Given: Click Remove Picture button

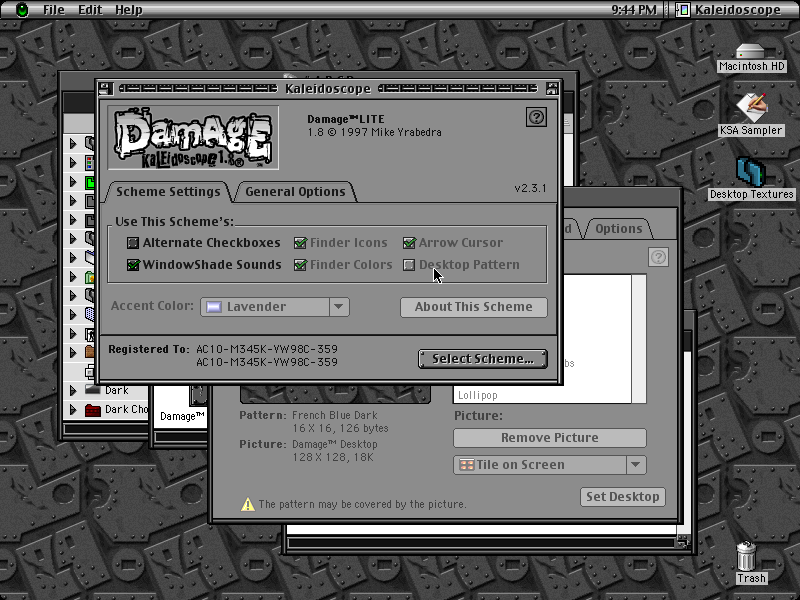Looking at the screenshot, I should click(550, 438).
